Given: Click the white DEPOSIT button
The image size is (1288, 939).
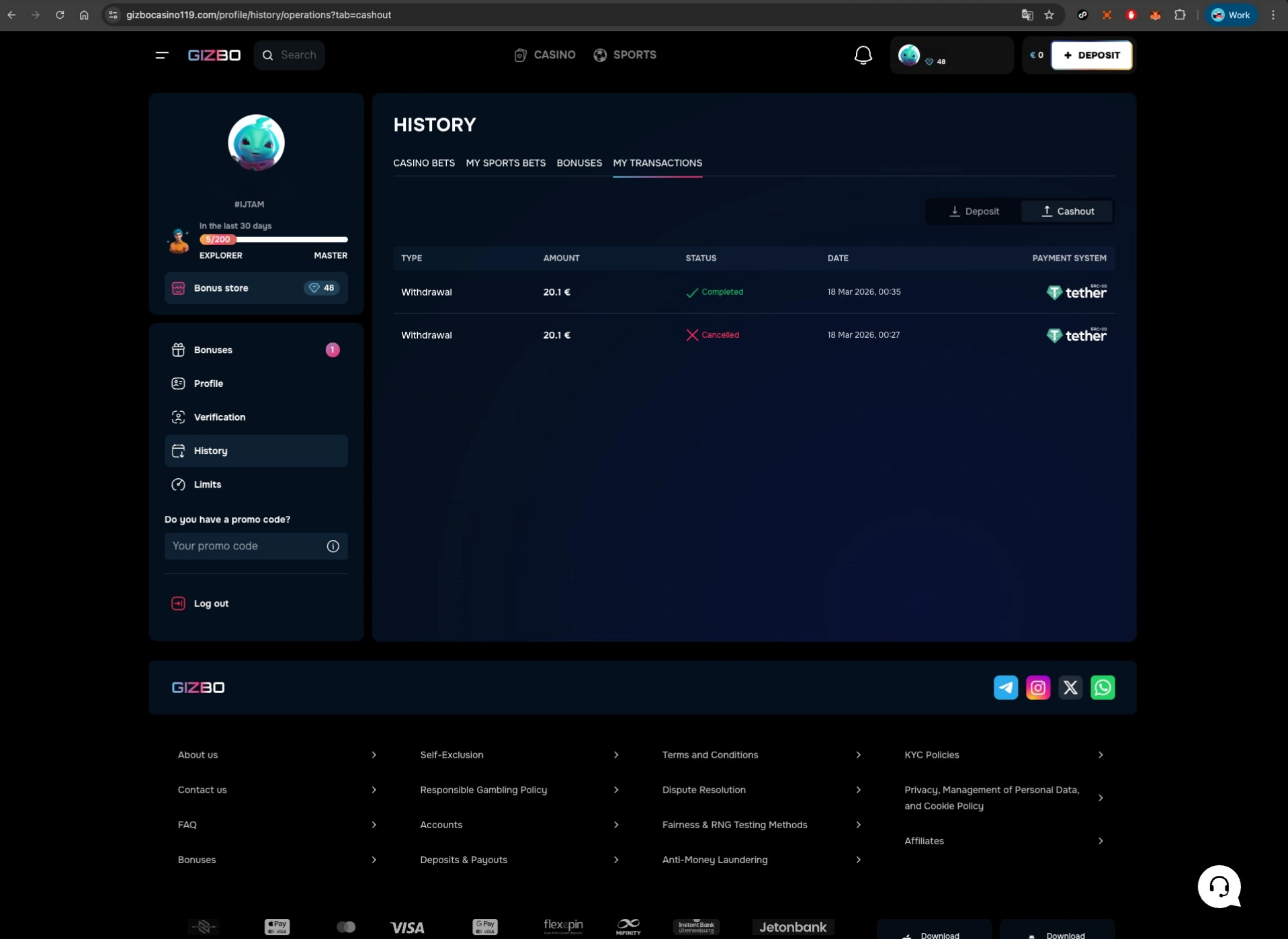Looking at the screenshot, I should point(1091,55).
